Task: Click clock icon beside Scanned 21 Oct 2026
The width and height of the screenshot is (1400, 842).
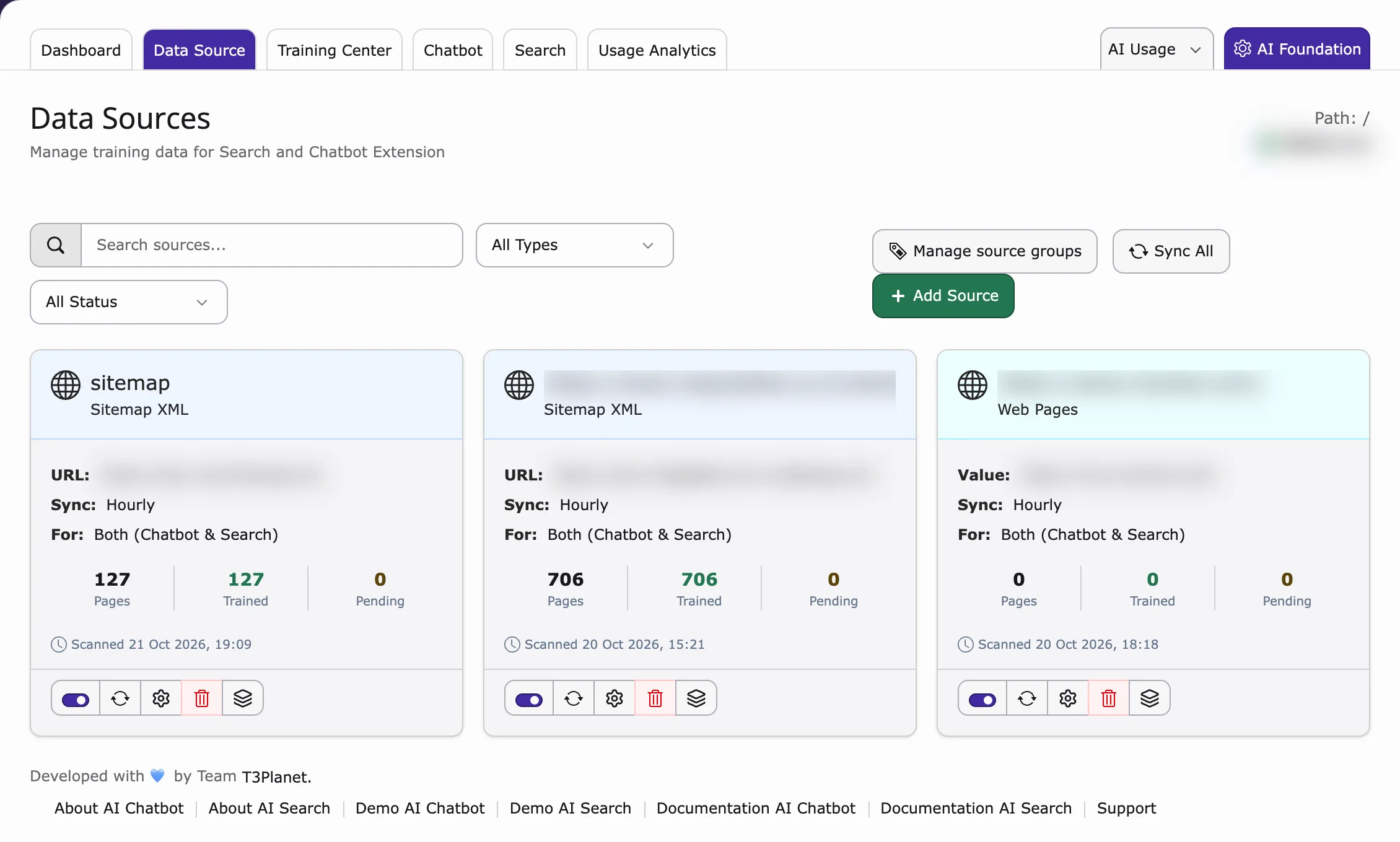Action: click(x=58, y=645)
